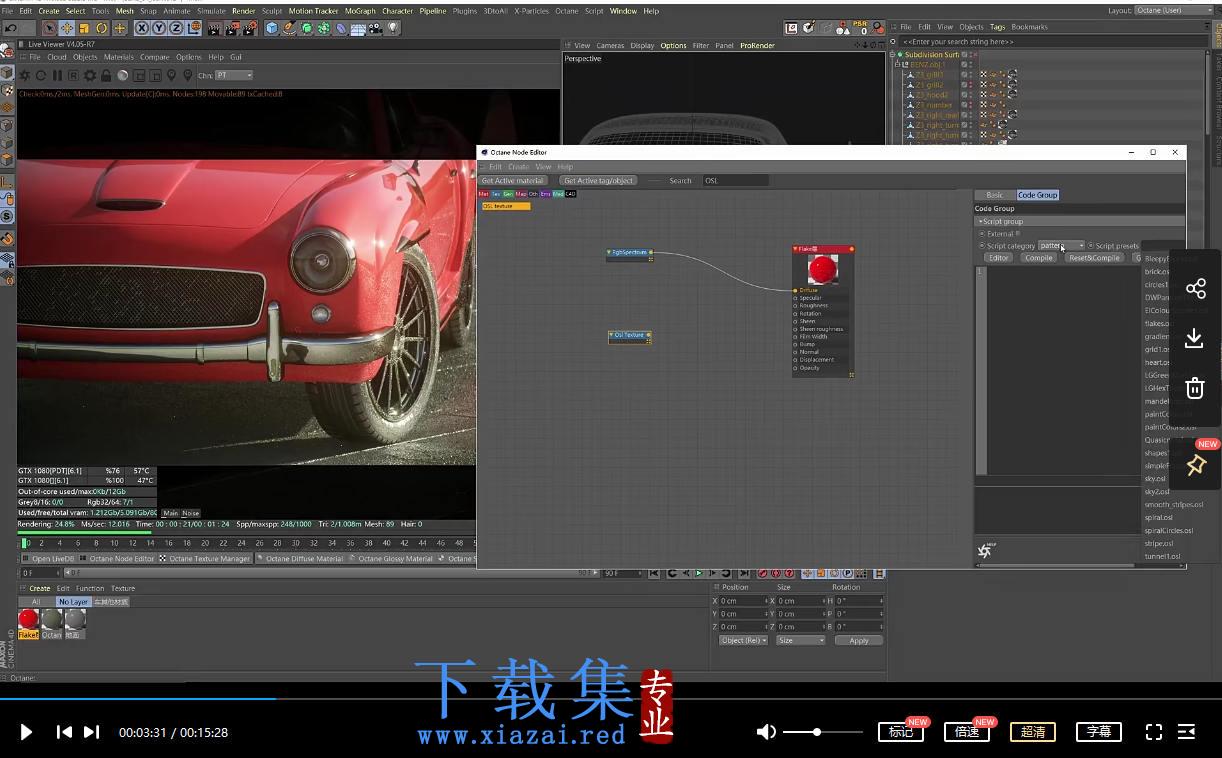The image size is (1222, 758).
Task: Click the Live Viewer focus picker pin icon
Action: [171, 75]
